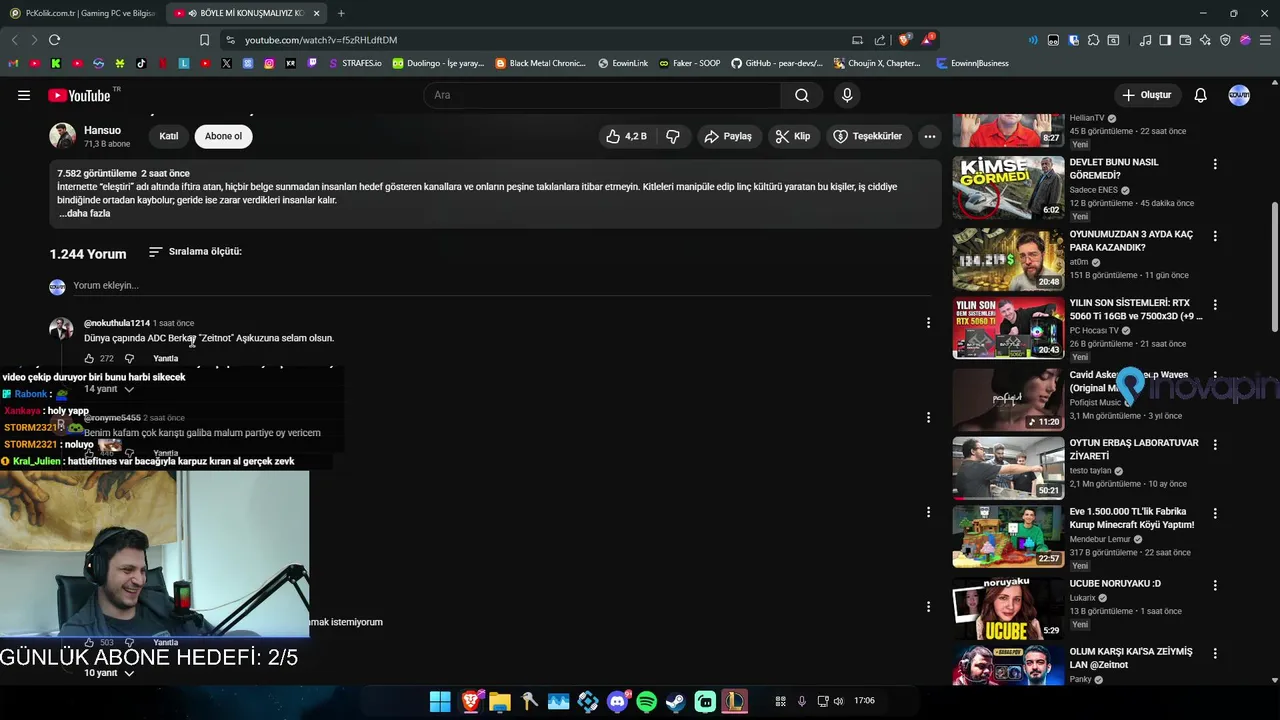This screenshot has height=720, width=1280.
Task: Open Steam from the taskbar
Action: [x=676, y=701]
